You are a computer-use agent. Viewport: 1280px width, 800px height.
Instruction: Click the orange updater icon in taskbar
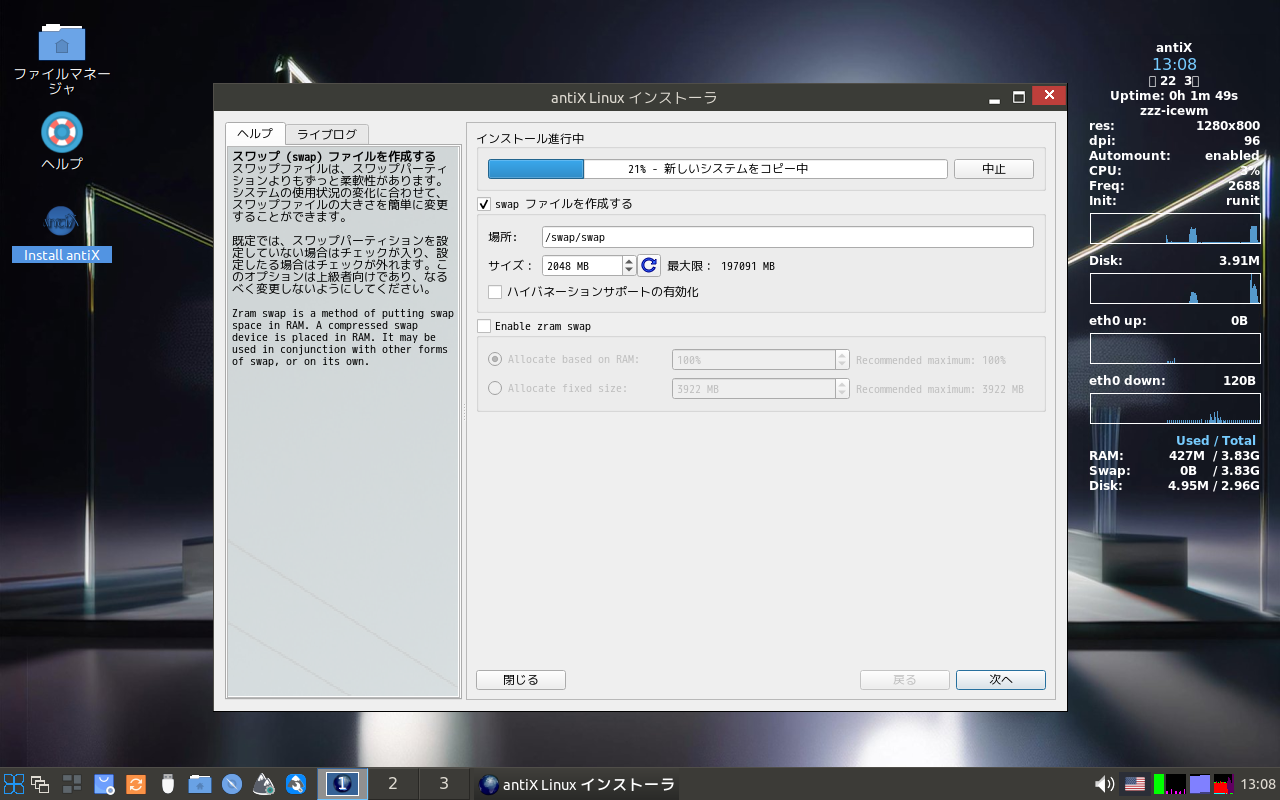pyautogui.click(x=136, y=784)
